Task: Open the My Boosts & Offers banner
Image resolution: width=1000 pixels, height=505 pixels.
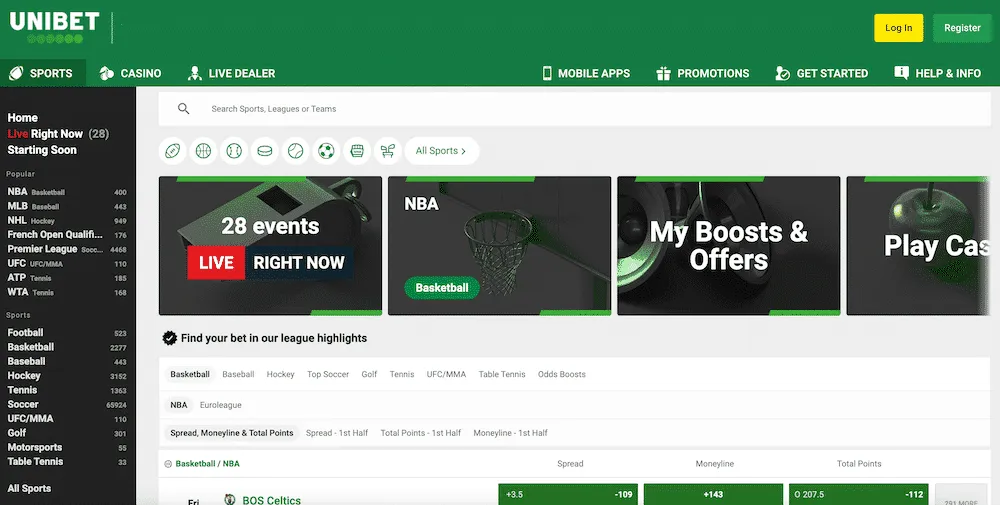Action: coord(729,245)
